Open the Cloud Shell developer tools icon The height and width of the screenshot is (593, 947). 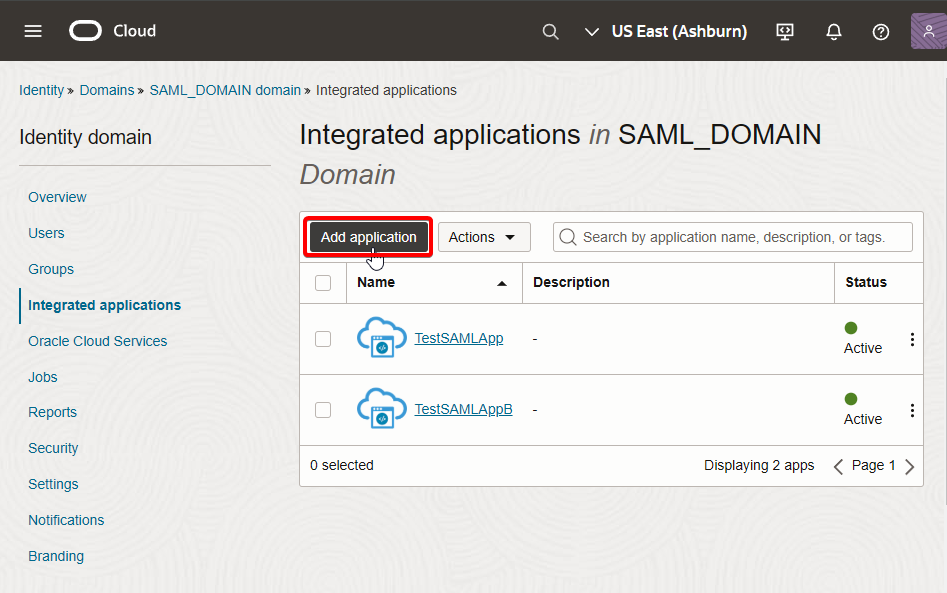click(785, 31)
